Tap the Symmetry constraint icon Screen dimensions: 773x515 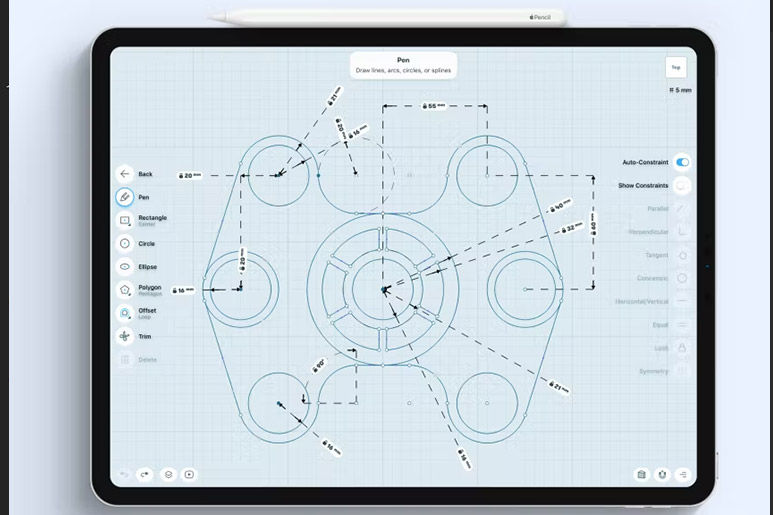682,371
